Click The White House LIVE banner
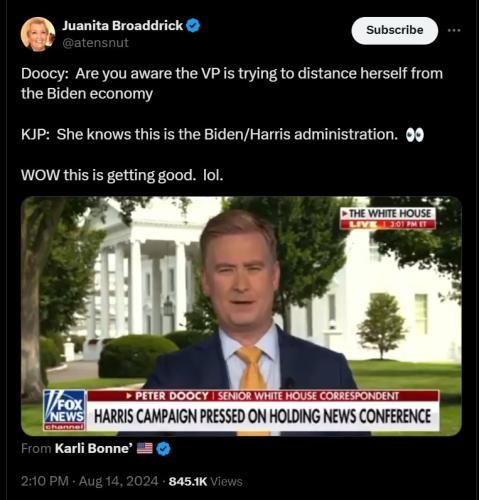The width and height of the screenshot is (479, 500). coord(388,218)
